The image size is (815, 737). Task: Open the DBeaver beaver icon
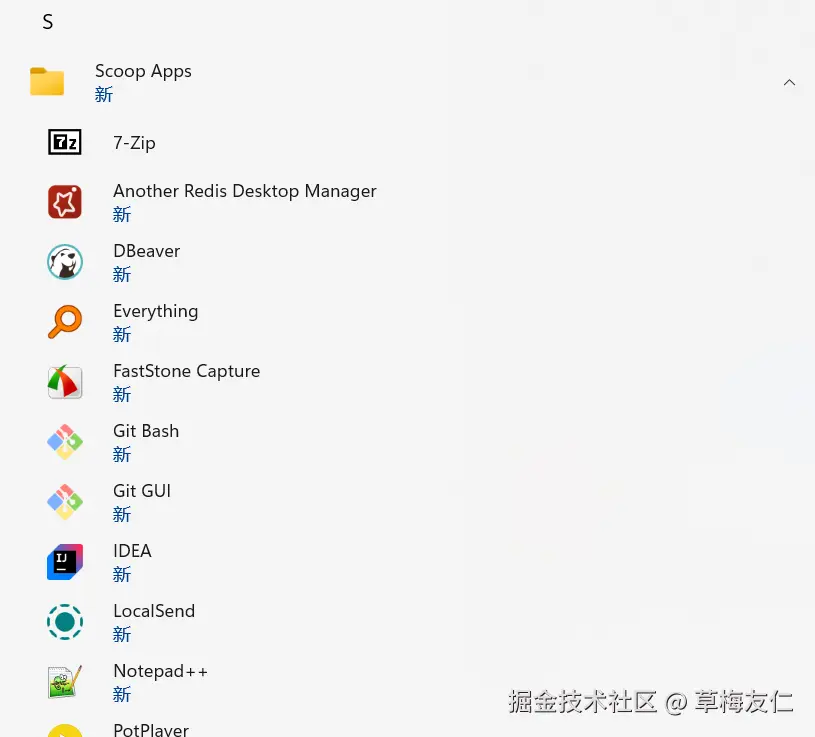65,261
